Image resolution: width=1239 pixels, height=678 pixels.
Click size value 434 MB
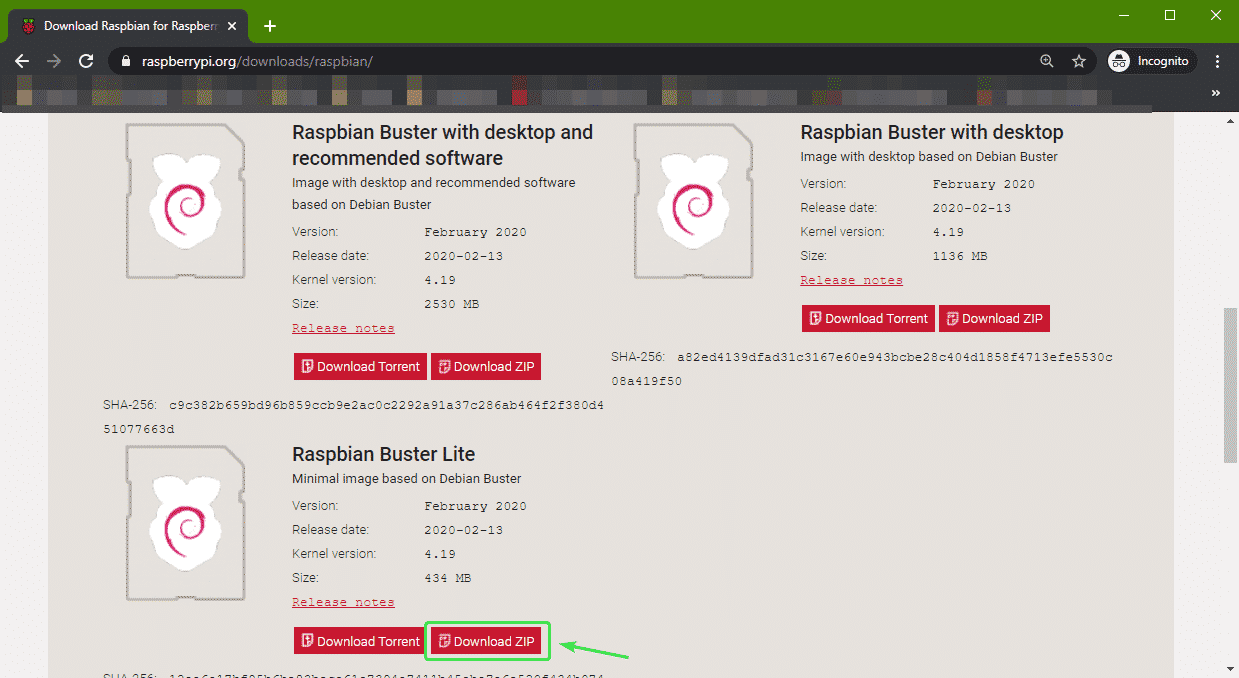click(447, 578)
